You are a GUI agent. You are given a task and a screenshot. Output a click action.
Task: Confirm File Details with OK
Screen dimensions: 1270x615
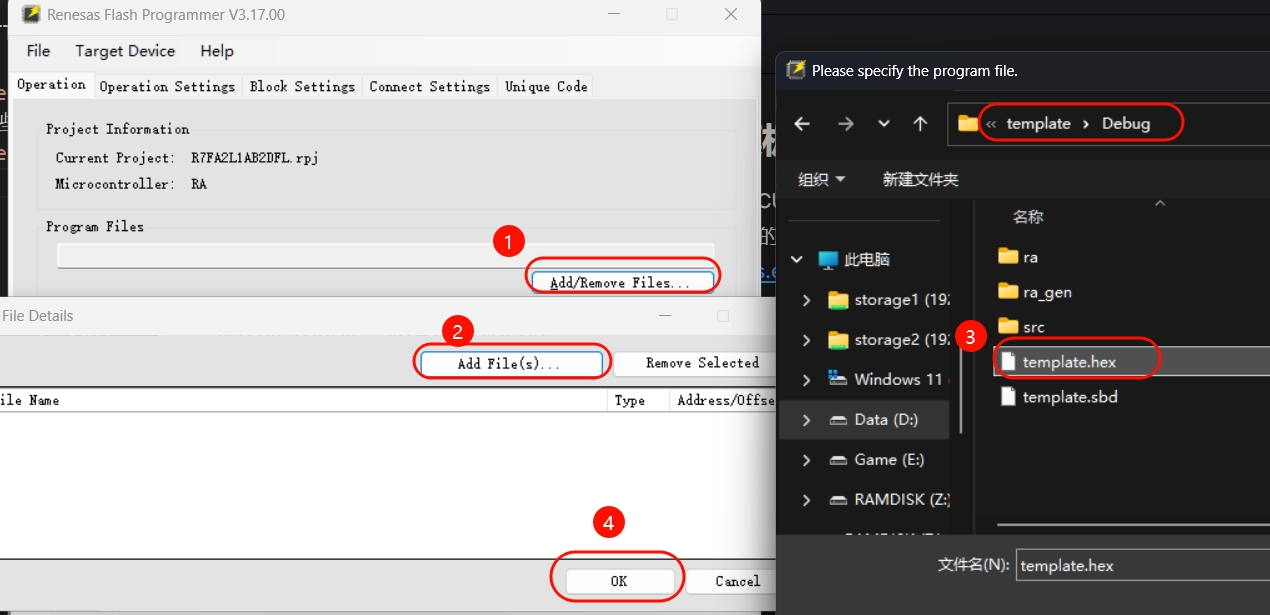coord(619,581)
